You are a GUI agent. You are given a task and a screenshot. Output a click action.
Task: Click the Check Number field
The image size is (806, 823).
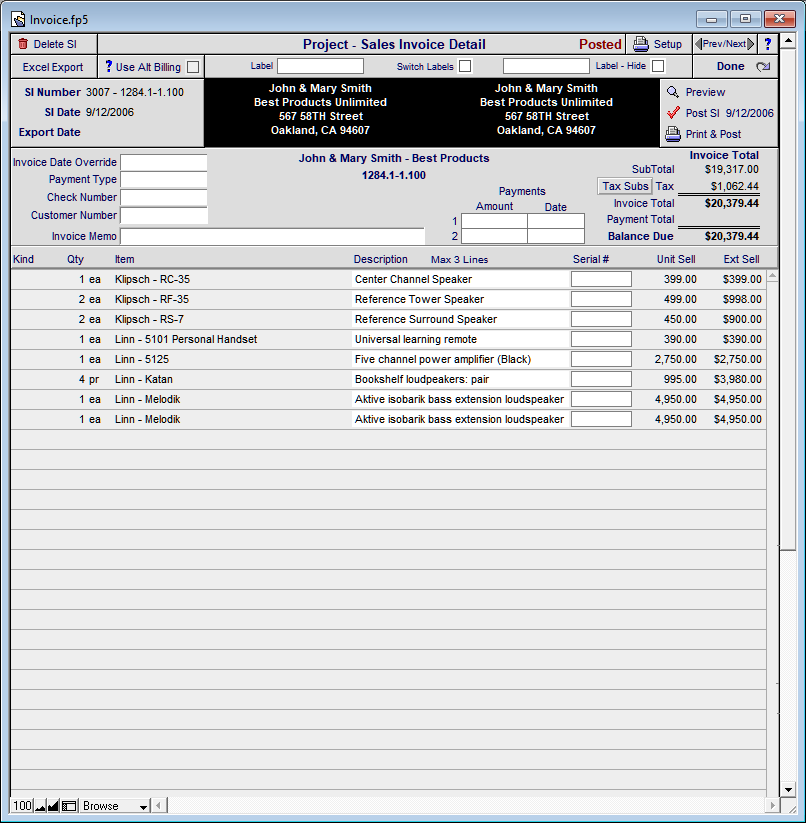coord(164,197)
